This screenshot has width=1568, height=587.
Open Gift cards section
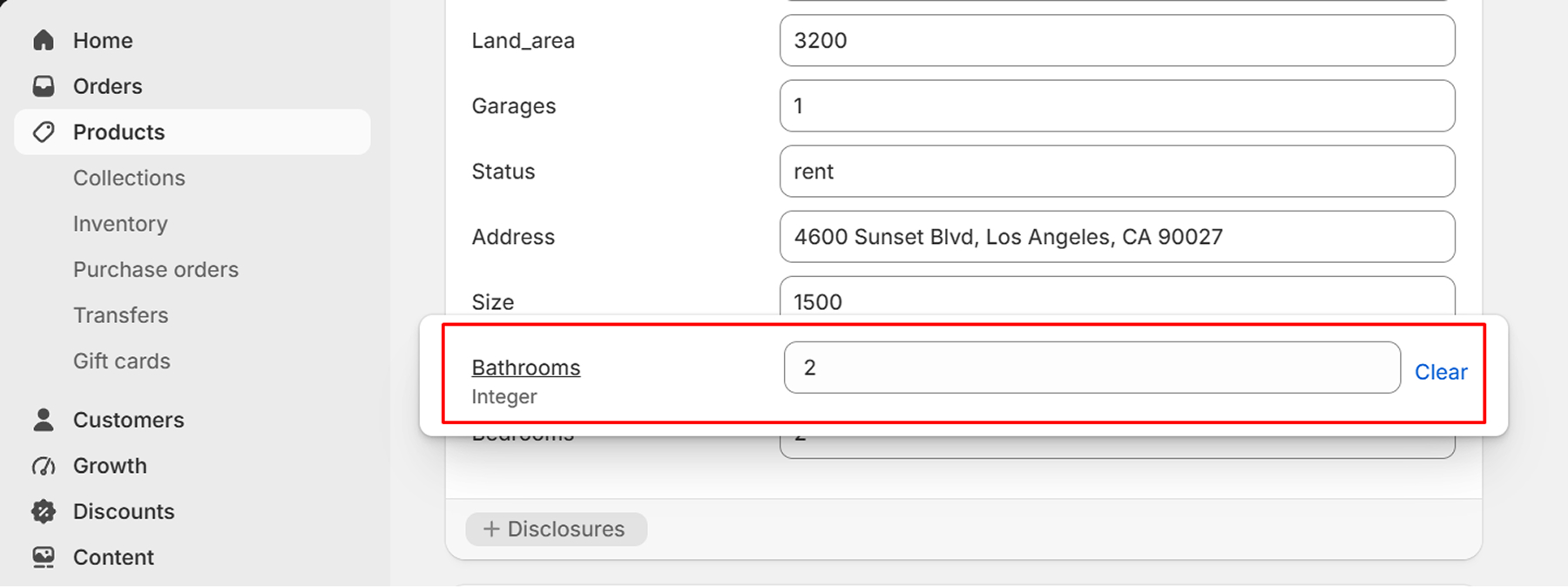pyautogui.click(x=122, y=361)
